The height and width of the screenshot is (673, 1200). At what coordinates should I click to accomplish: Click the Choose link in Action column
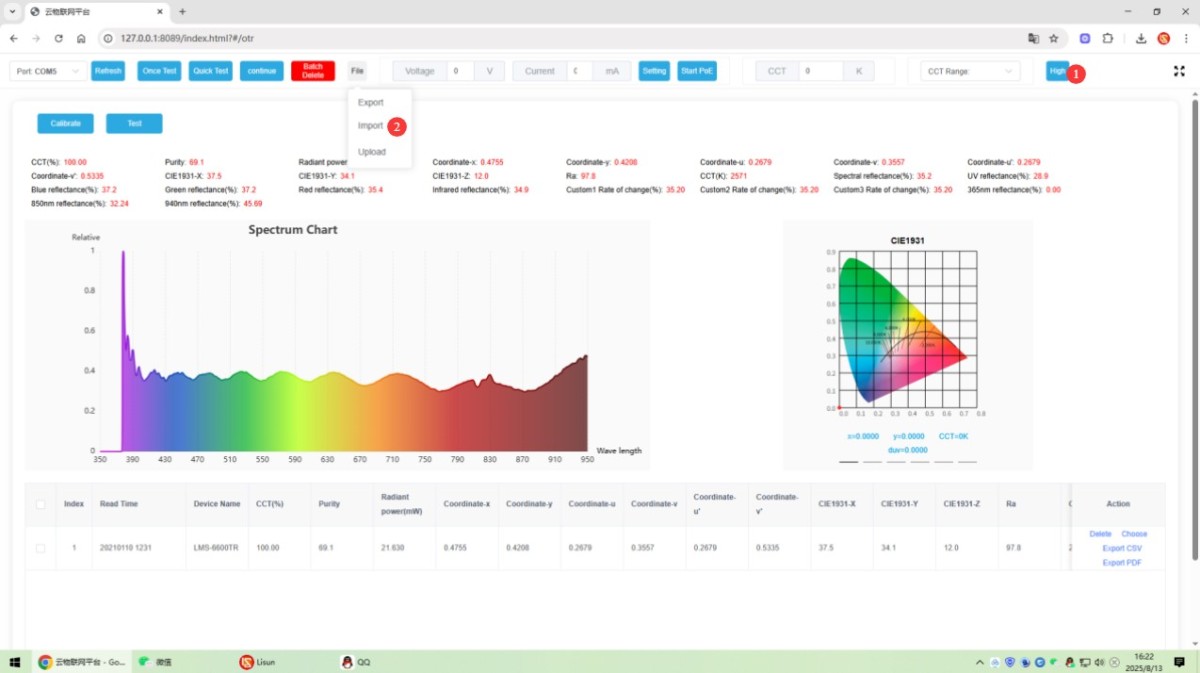coord(1134,534)
